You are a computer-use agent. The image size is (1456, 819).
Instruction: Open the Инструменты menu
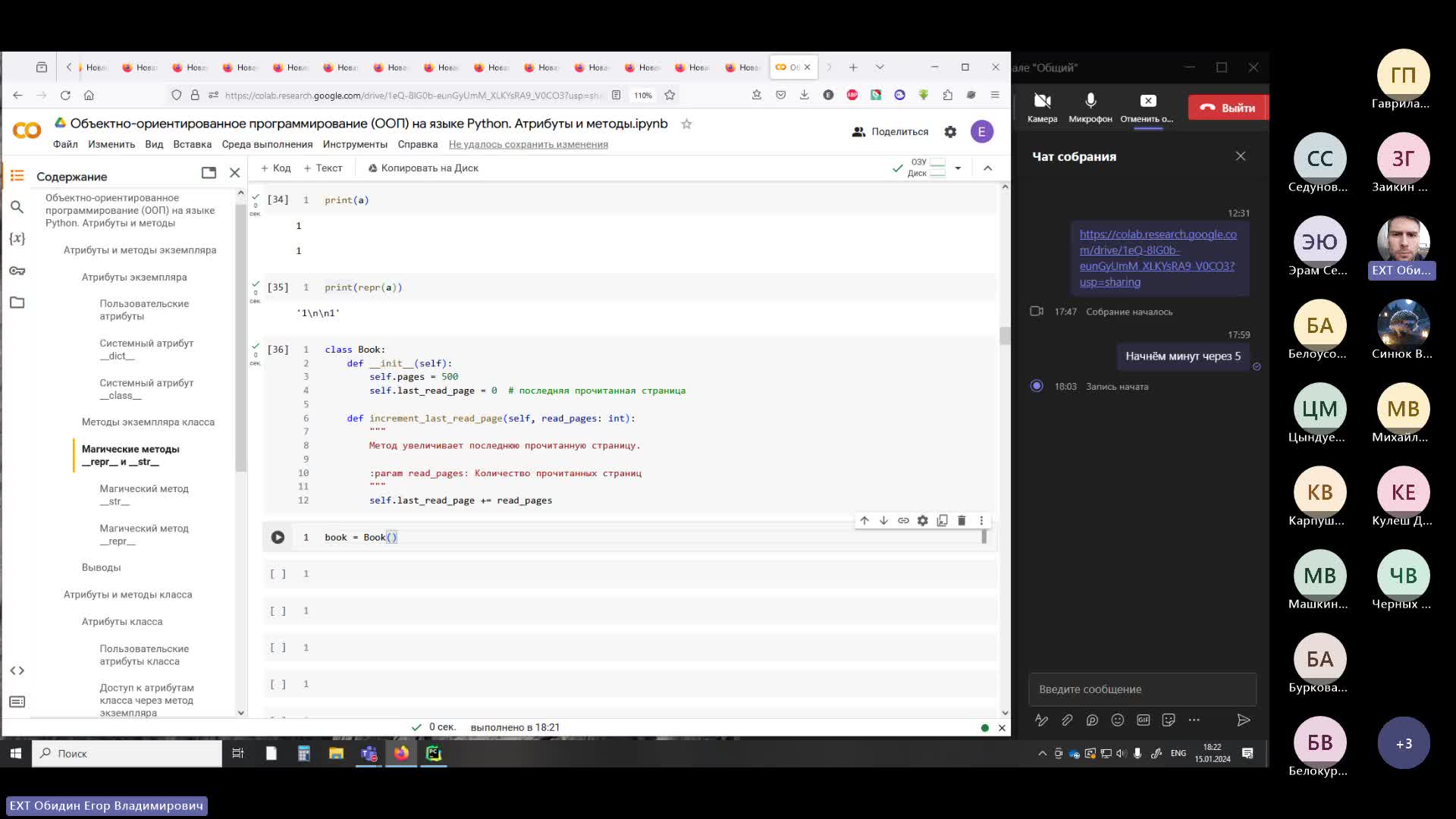tap(355, 144)
